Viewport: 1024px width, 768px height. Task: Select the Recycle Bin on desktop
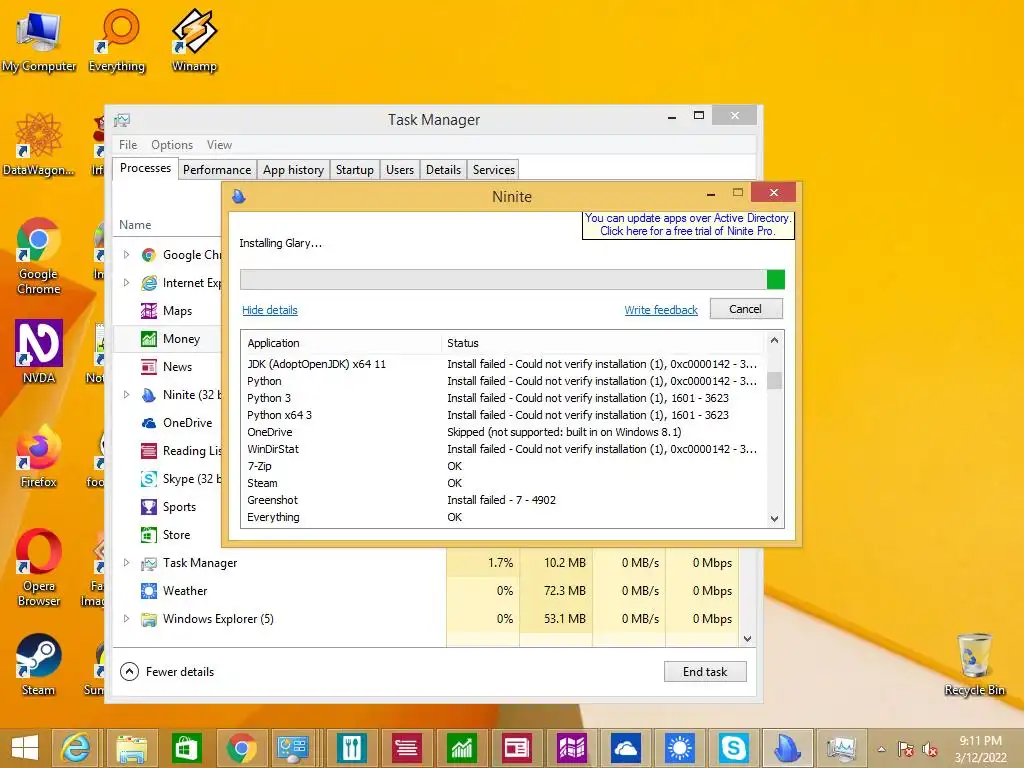(x=974, y=665)
